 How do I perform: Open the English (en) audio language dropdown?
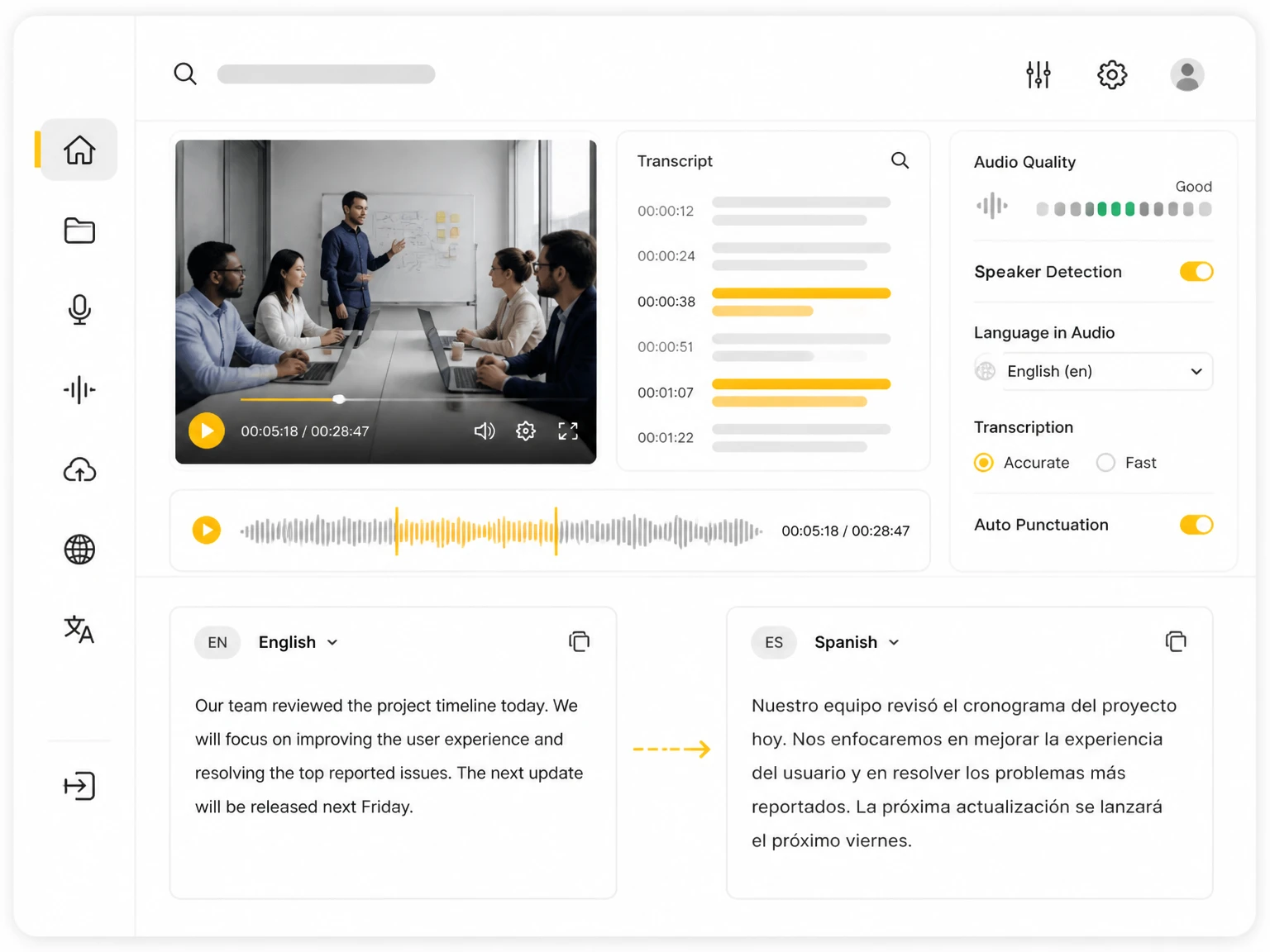point(1093,371)
